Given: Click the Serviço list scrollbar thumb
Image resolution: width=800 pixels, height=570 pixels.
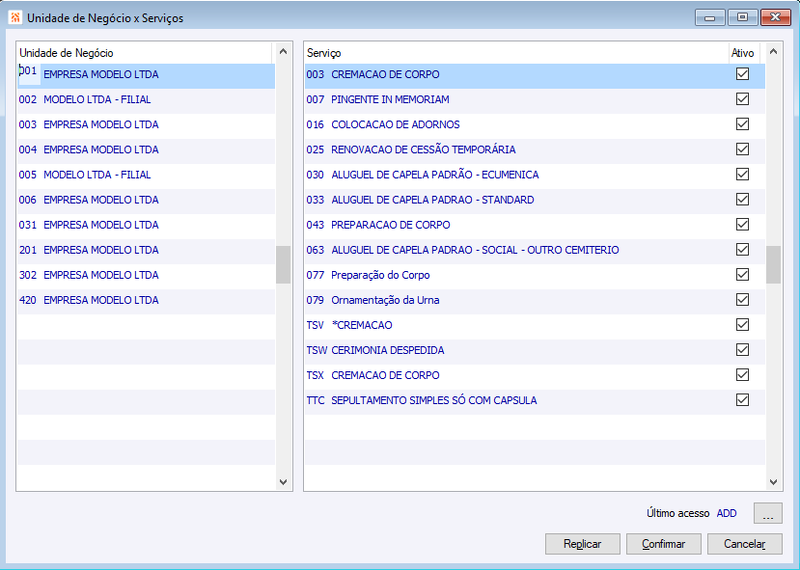Looking at the screenshot, I should point(773,264).
